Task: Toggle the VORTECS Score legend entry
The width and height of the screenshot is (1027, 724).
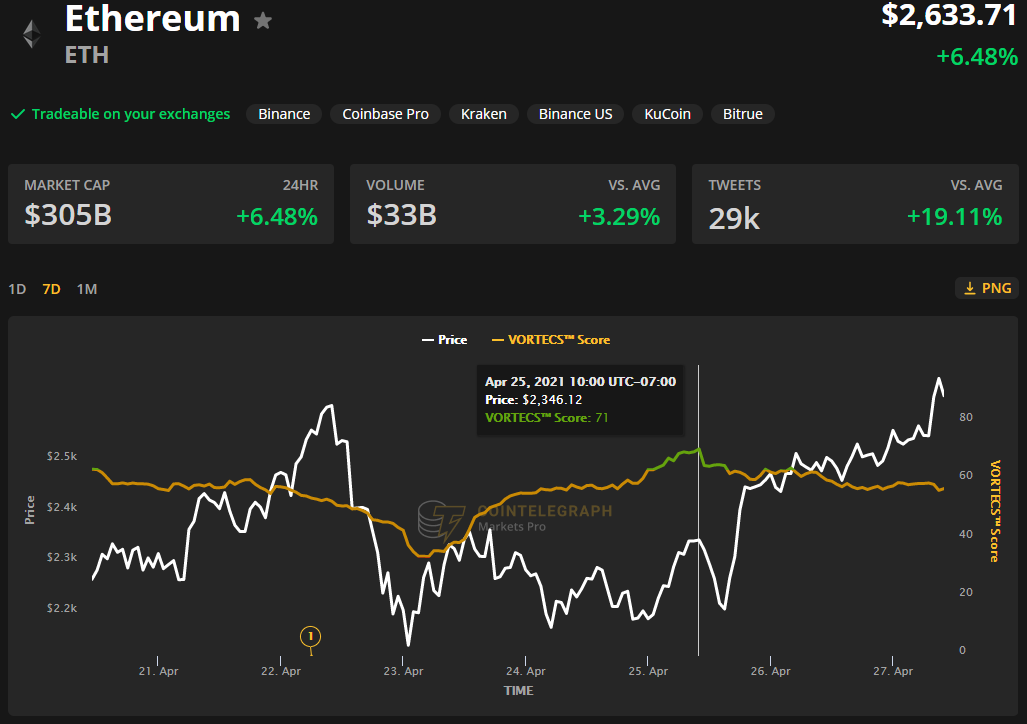Action: (x=551, y=339)
